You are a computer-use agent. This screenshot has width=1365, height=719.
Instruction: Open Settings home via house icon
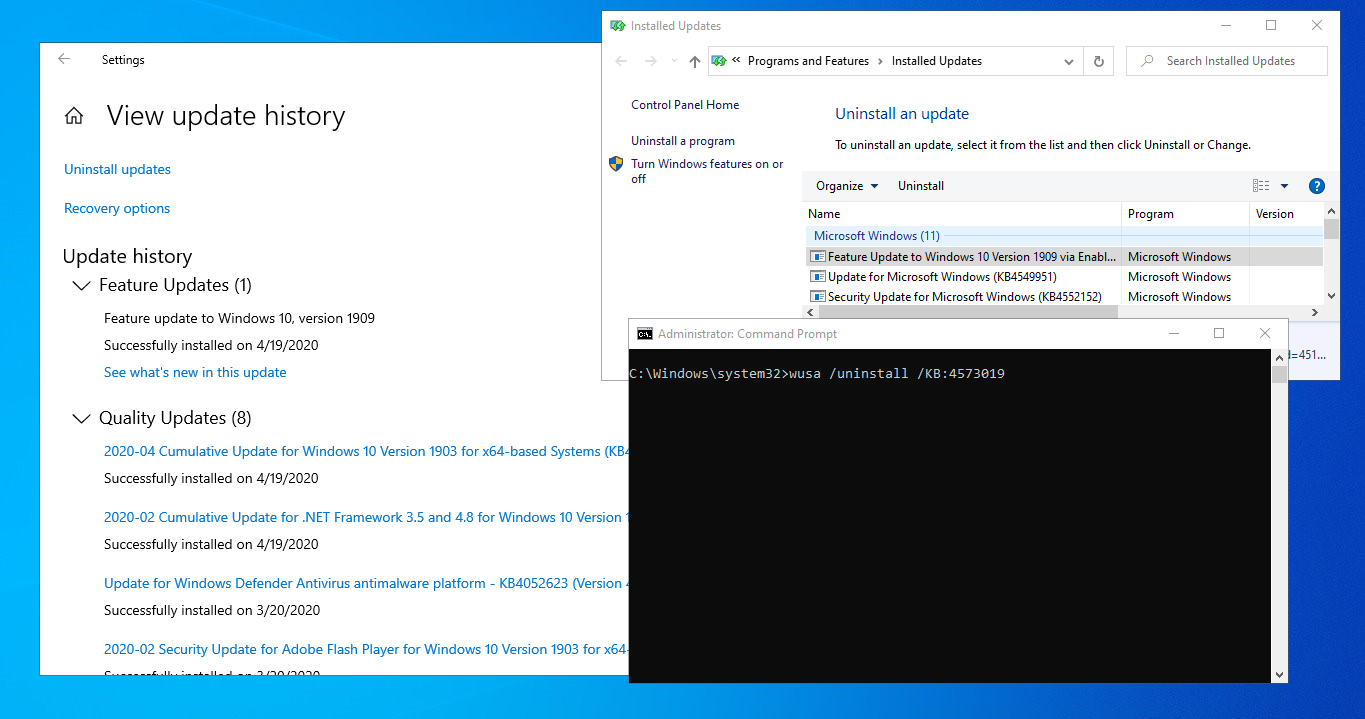coord(74,116)
